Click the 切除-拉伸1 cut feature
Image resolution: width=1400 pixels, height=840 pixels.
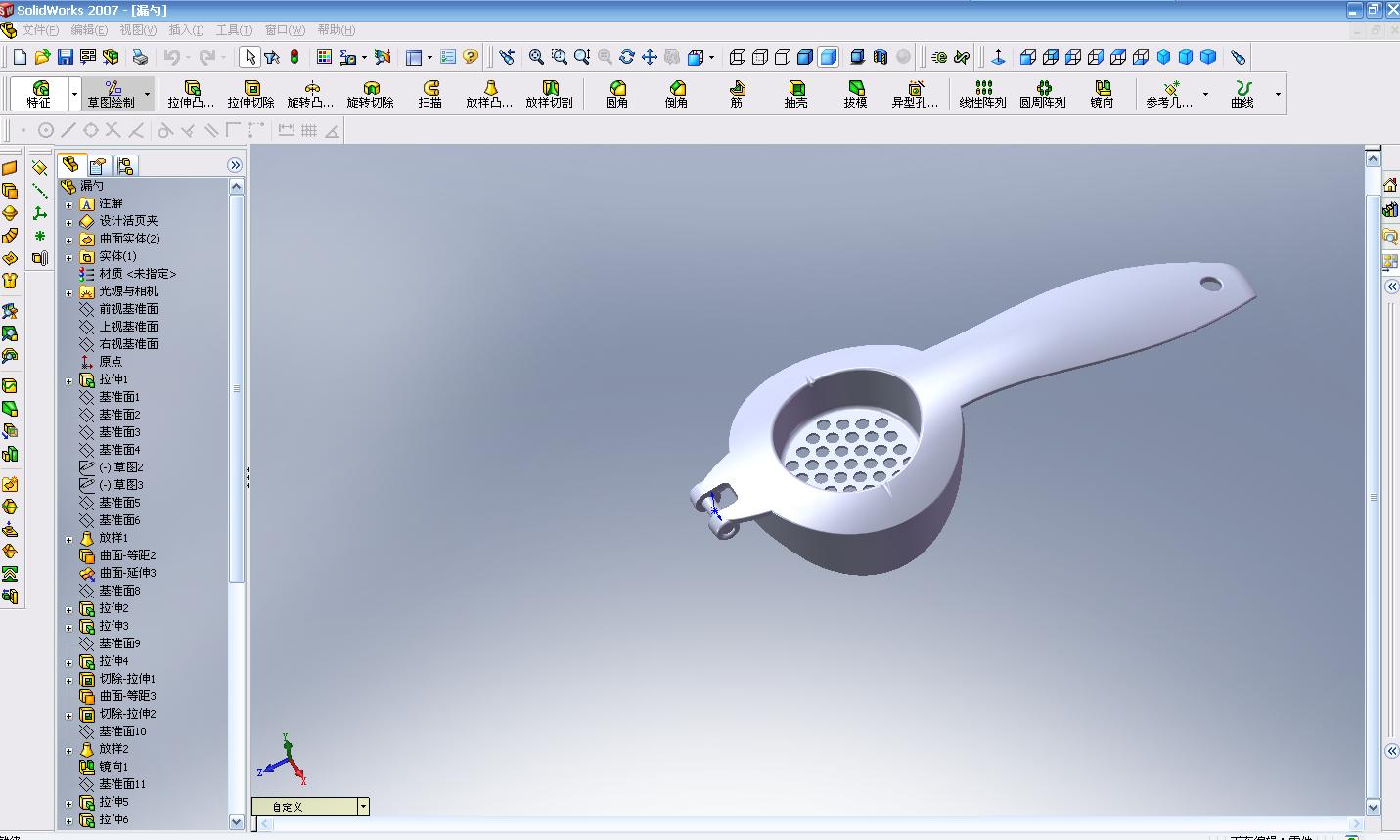[127, 679]
